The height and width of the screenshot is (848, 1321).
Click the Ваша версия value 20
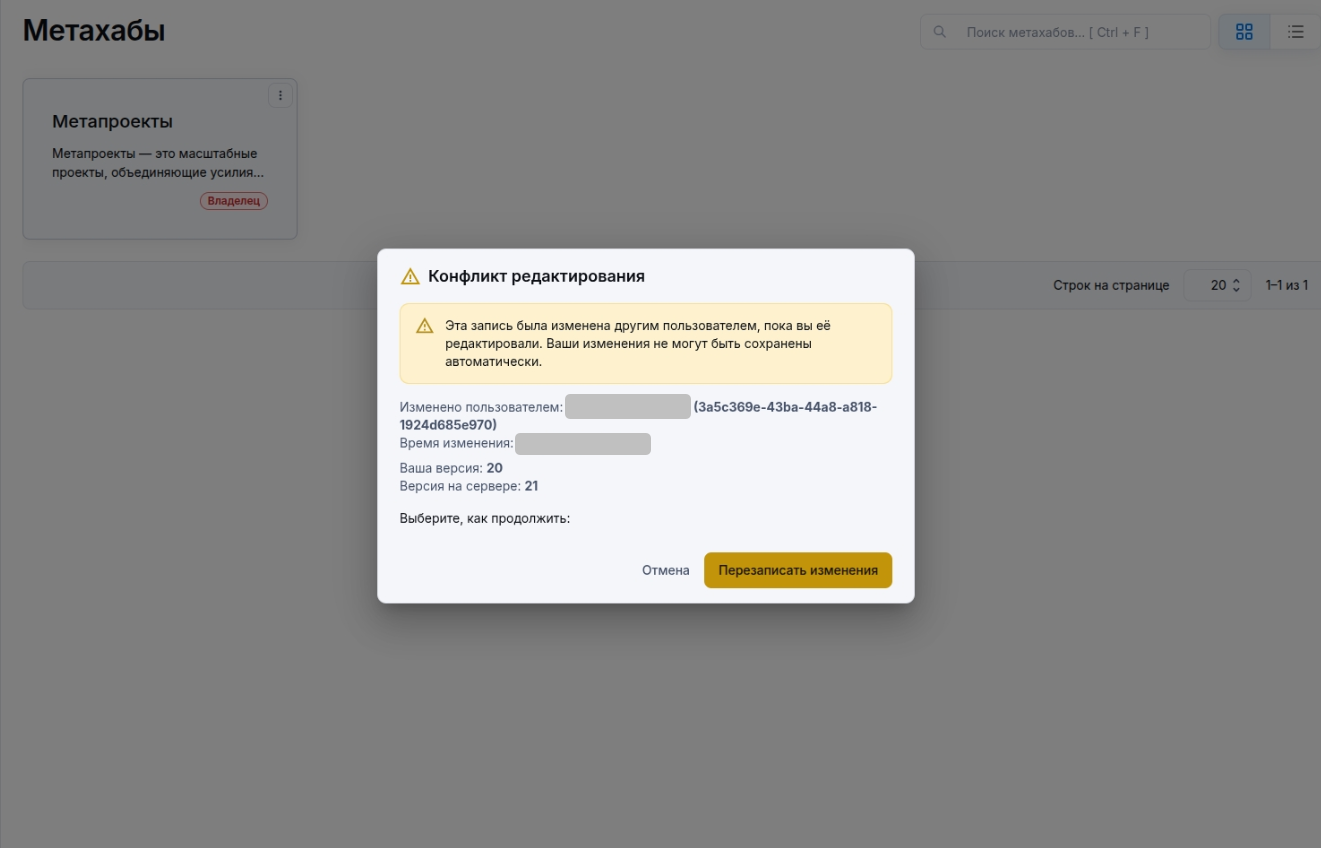(494, 468)
